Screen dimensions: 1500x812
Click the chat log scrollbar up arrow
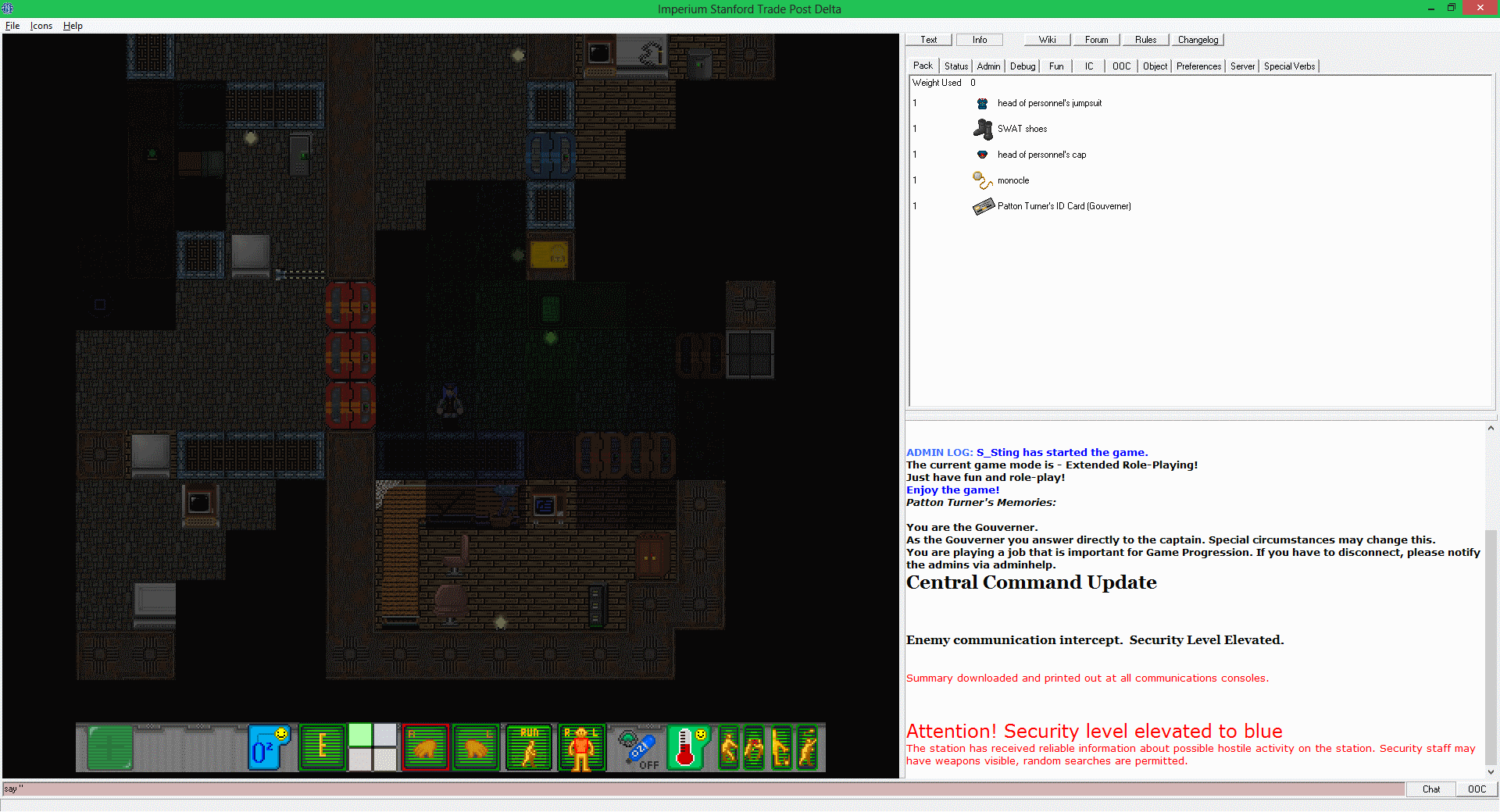tap(1491, 428)
